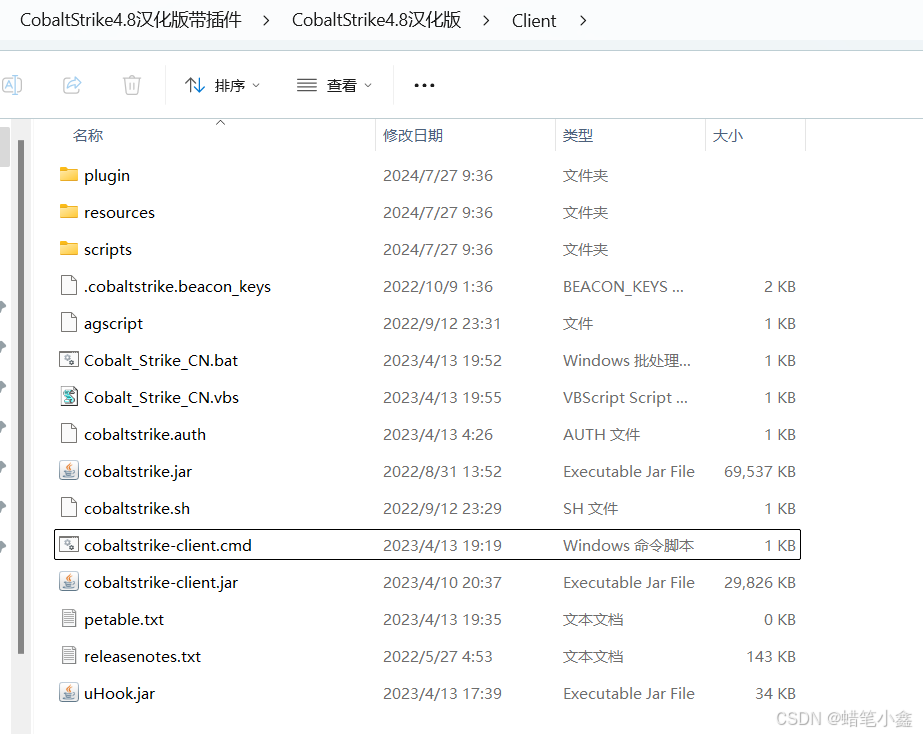
Task: Select file name cobaltstrike-client.jar
Action: [x=161, y=583]
